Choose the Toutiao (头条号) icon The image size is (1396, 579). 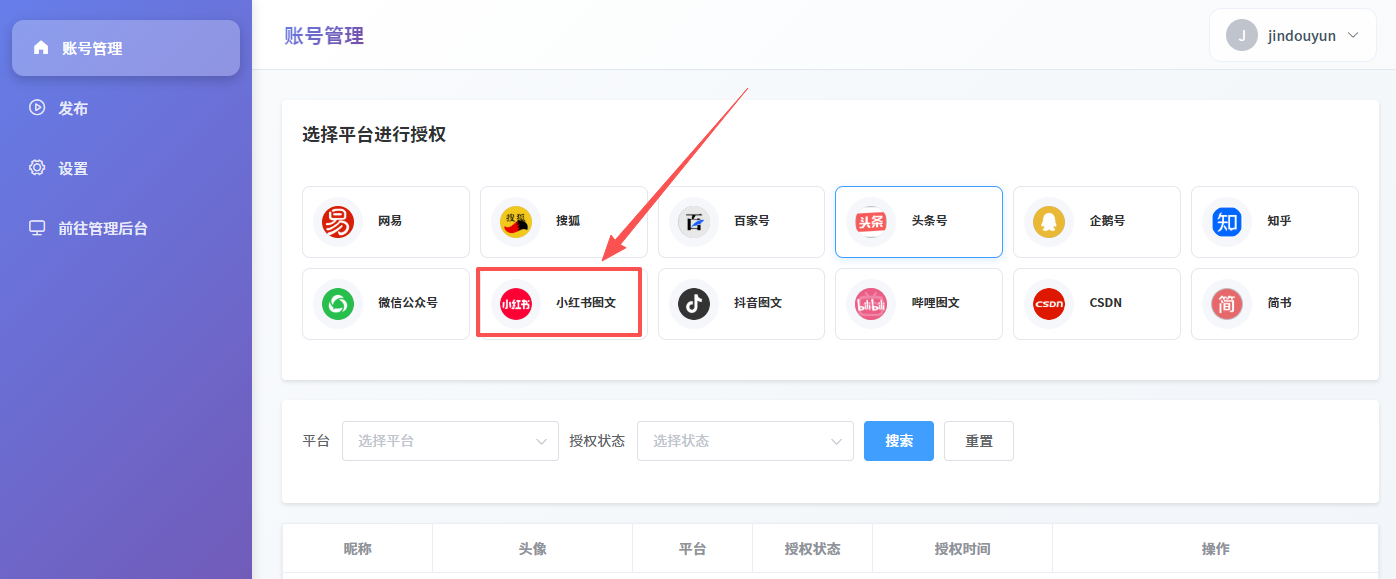871,221
